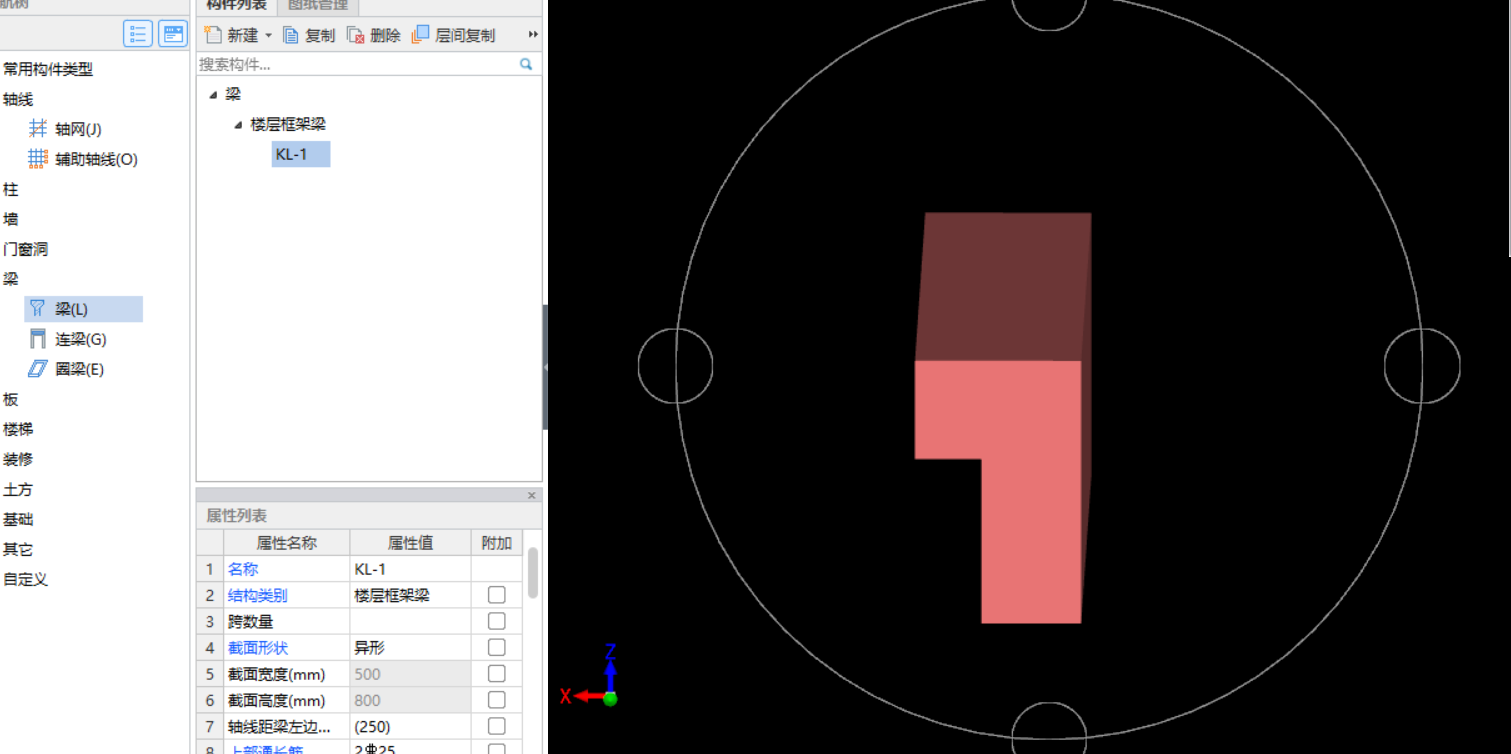This screenshot has width=1511, height=754.
Task: Close the 属性列表 panel
Action: tap(532, 495)
